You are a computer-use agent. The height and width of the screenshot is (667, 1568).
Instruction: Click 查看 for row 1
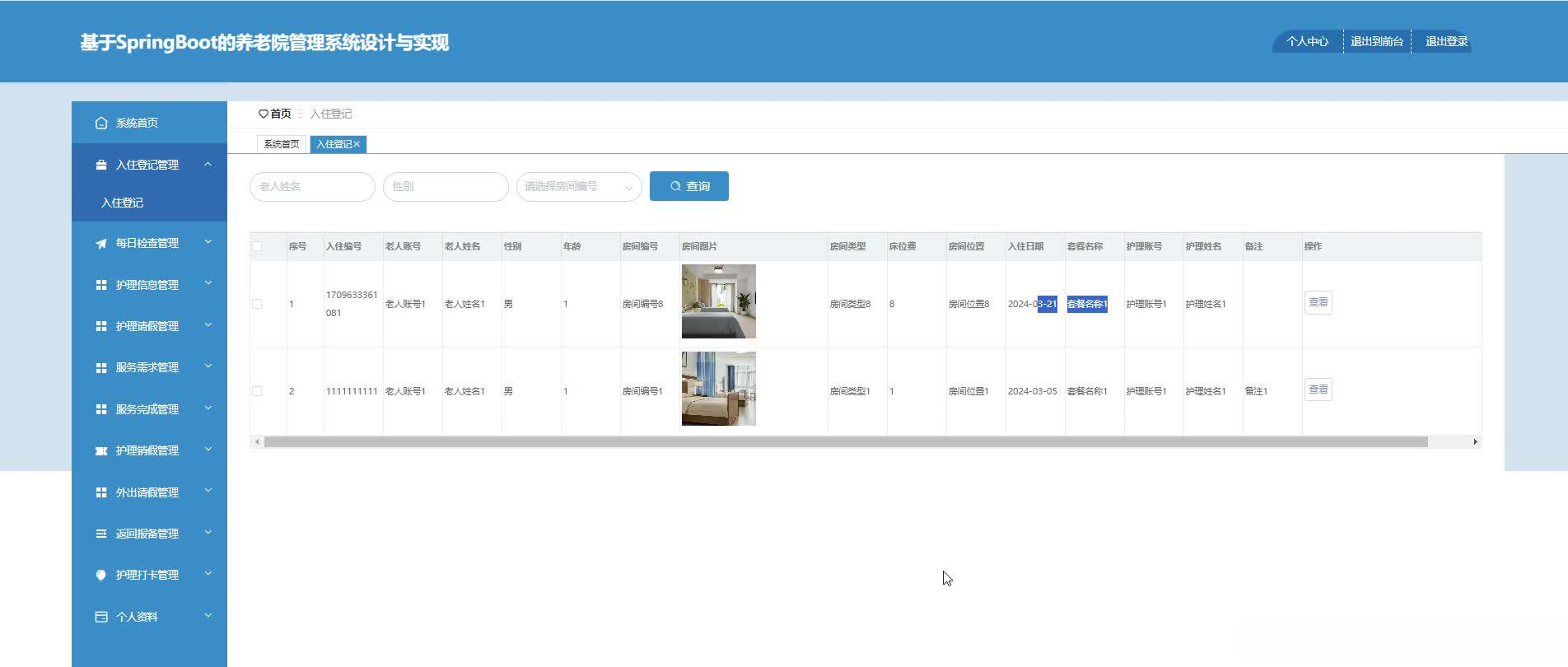(x=1318, y=302)
